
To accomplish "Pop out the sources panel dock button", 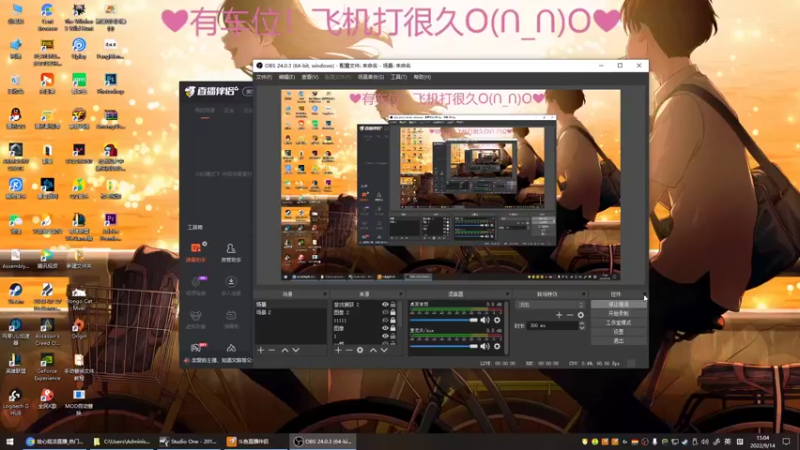I will (401, 294).
